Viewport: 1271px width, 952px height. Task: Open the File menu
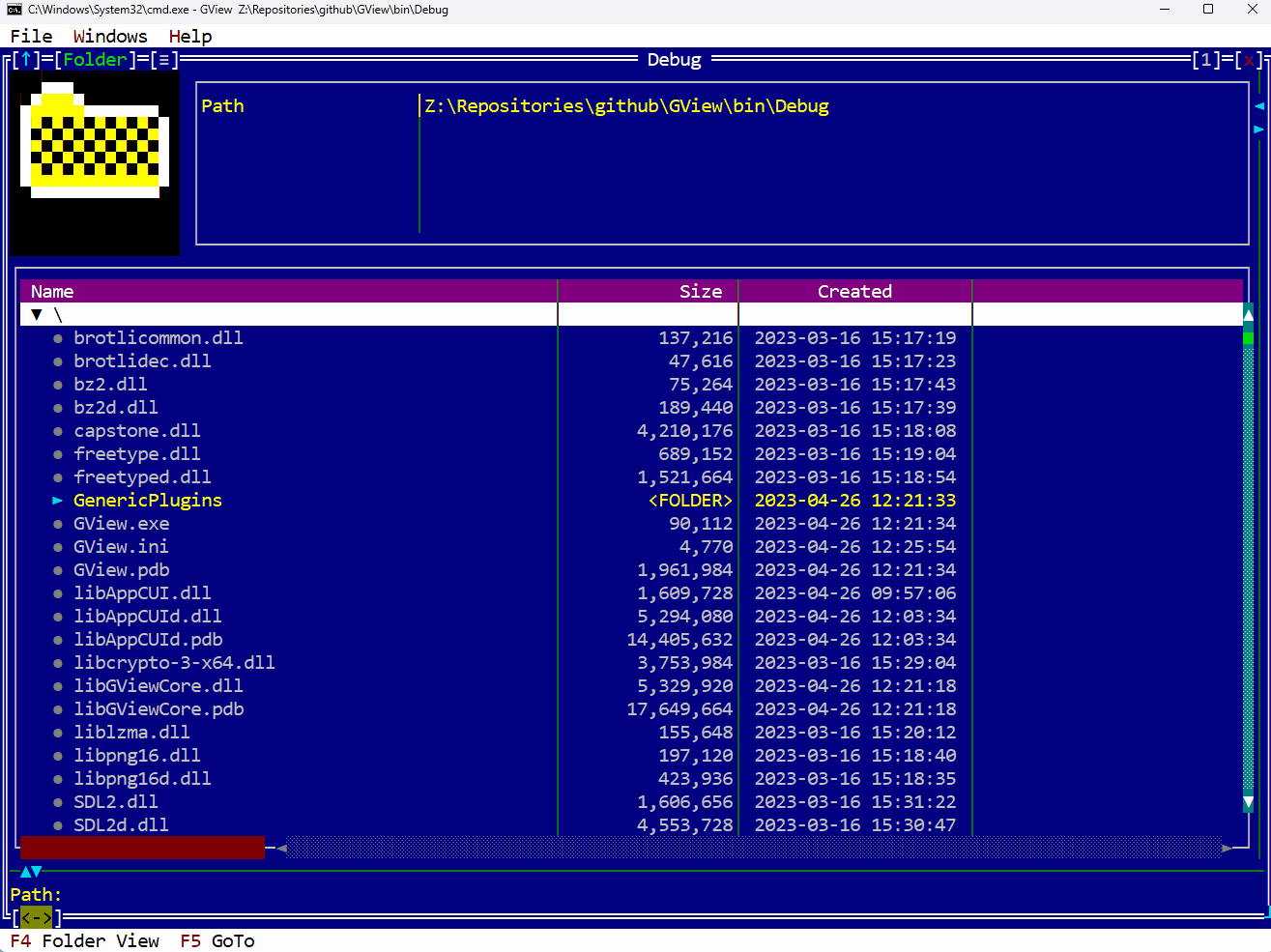tap(31, 36)
